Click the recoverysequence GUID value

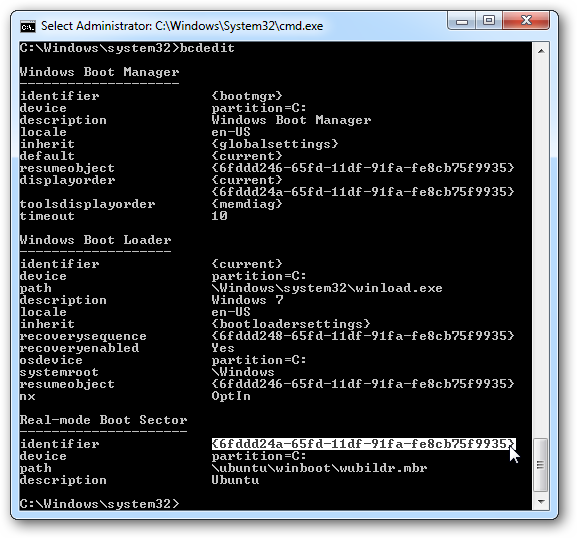(363, 336)
